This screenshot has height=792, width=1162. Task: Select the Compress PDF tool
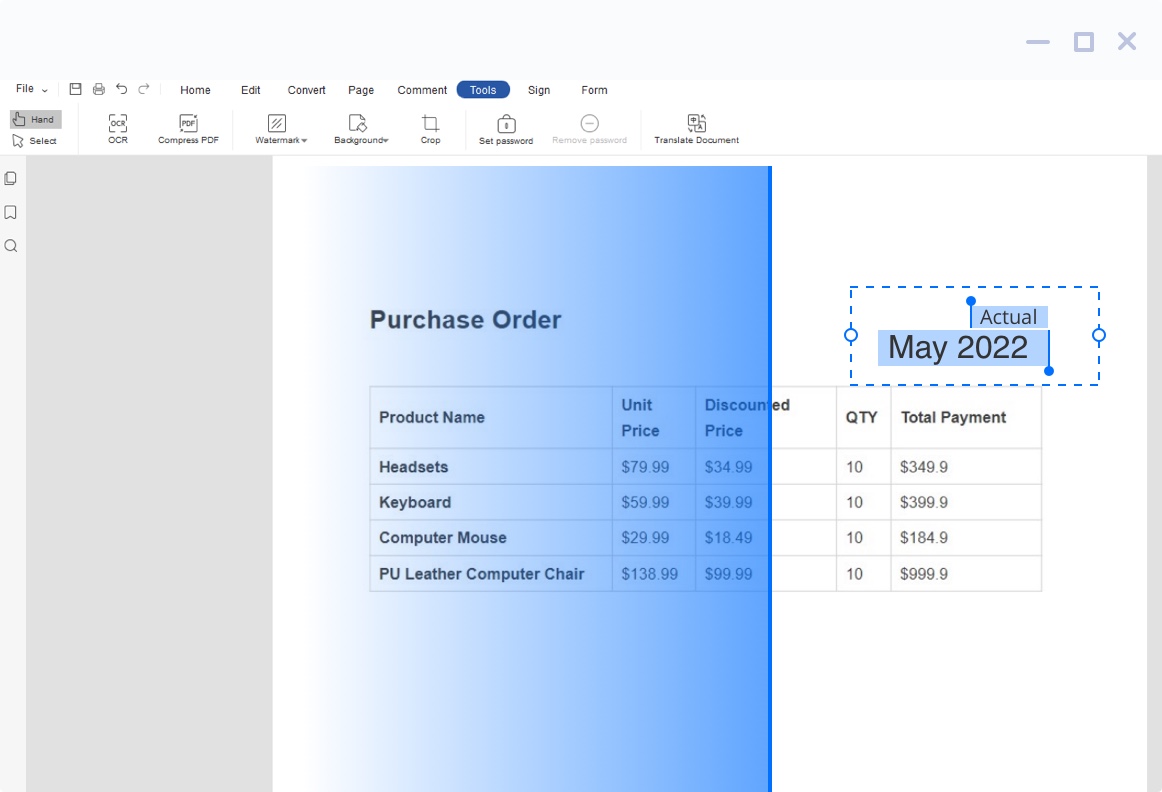pos(188,124)
